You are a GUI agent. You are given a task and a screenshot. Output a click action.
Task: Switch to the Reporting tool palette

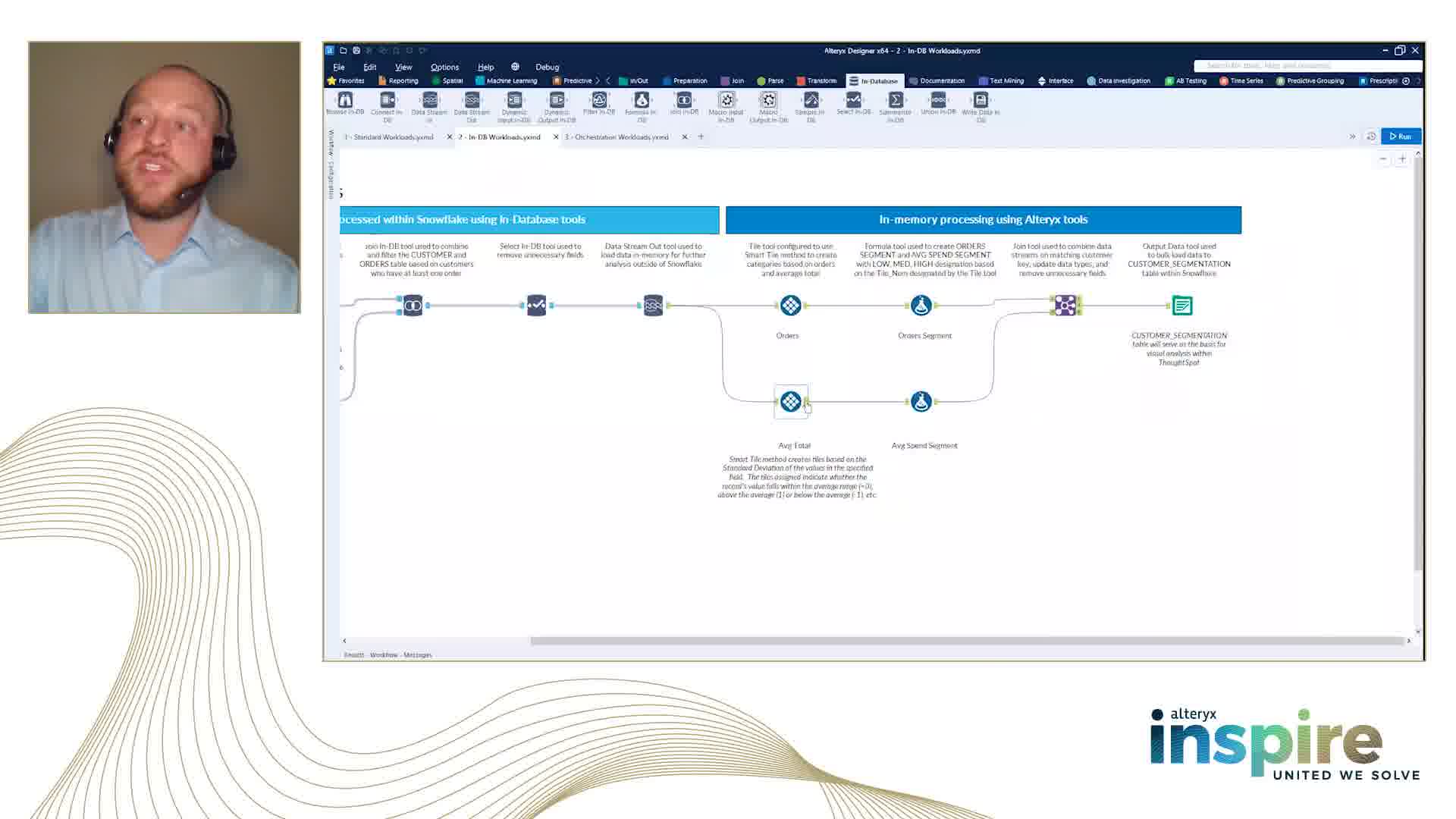pos(398,80)
